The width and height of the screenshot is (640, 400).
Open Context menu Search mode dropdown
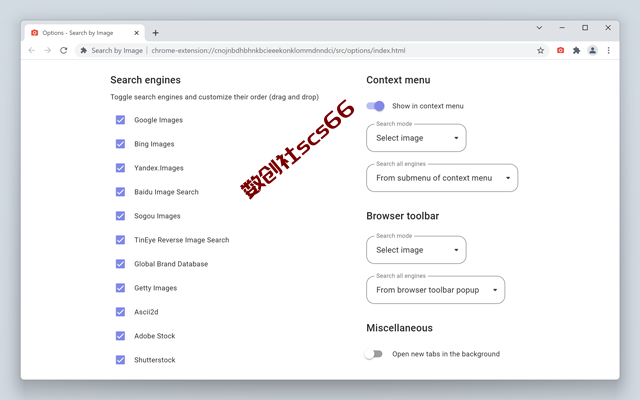[416, 138]
